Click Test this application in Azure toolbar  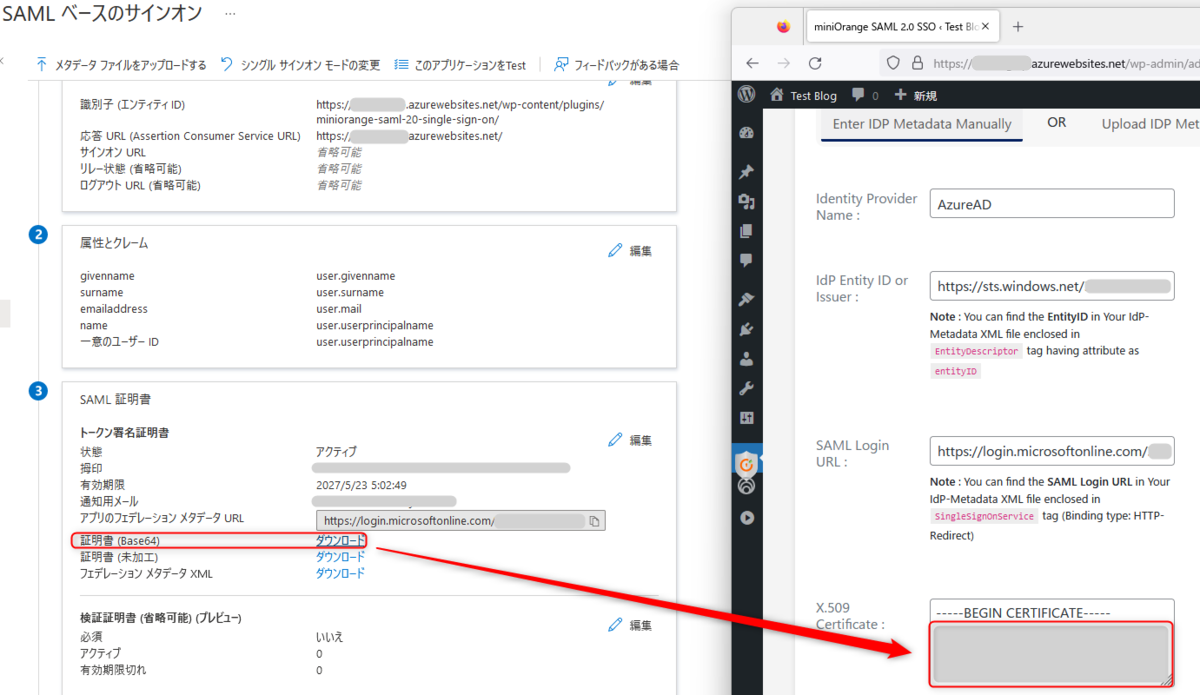point(460,65)
